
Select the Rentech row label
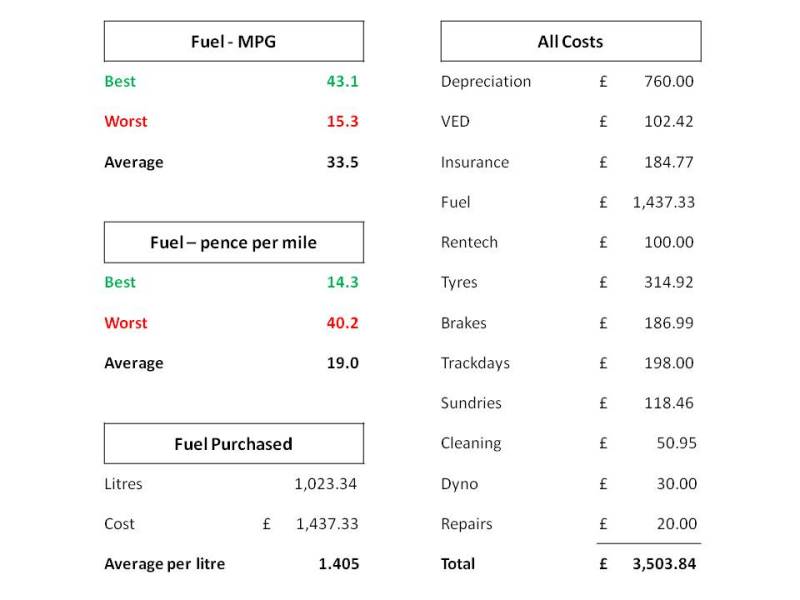pos(469,242)
